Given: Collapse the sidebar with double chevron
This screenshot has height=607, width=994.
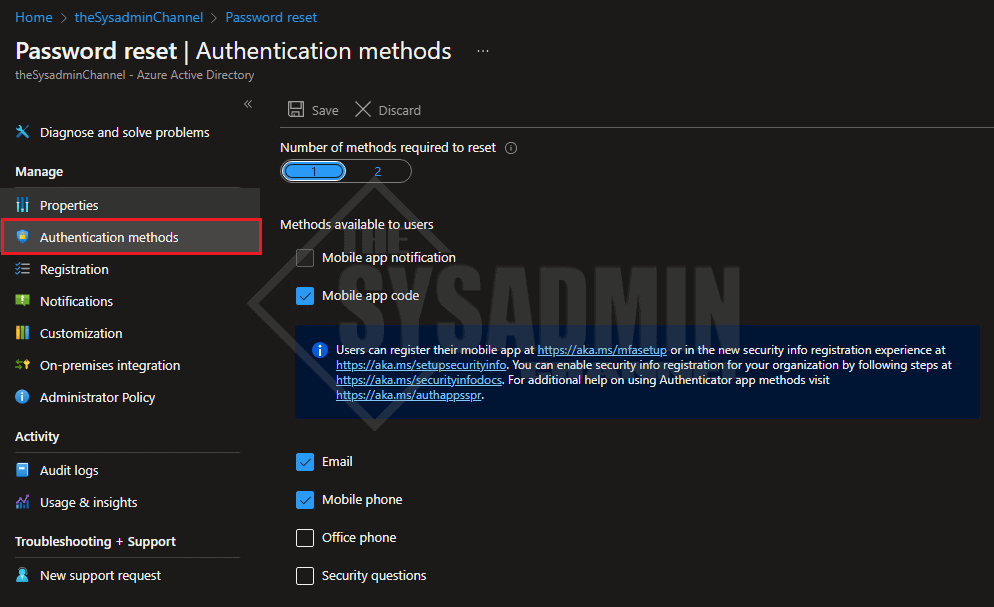Looking at the screenshot, I should 248,104.
